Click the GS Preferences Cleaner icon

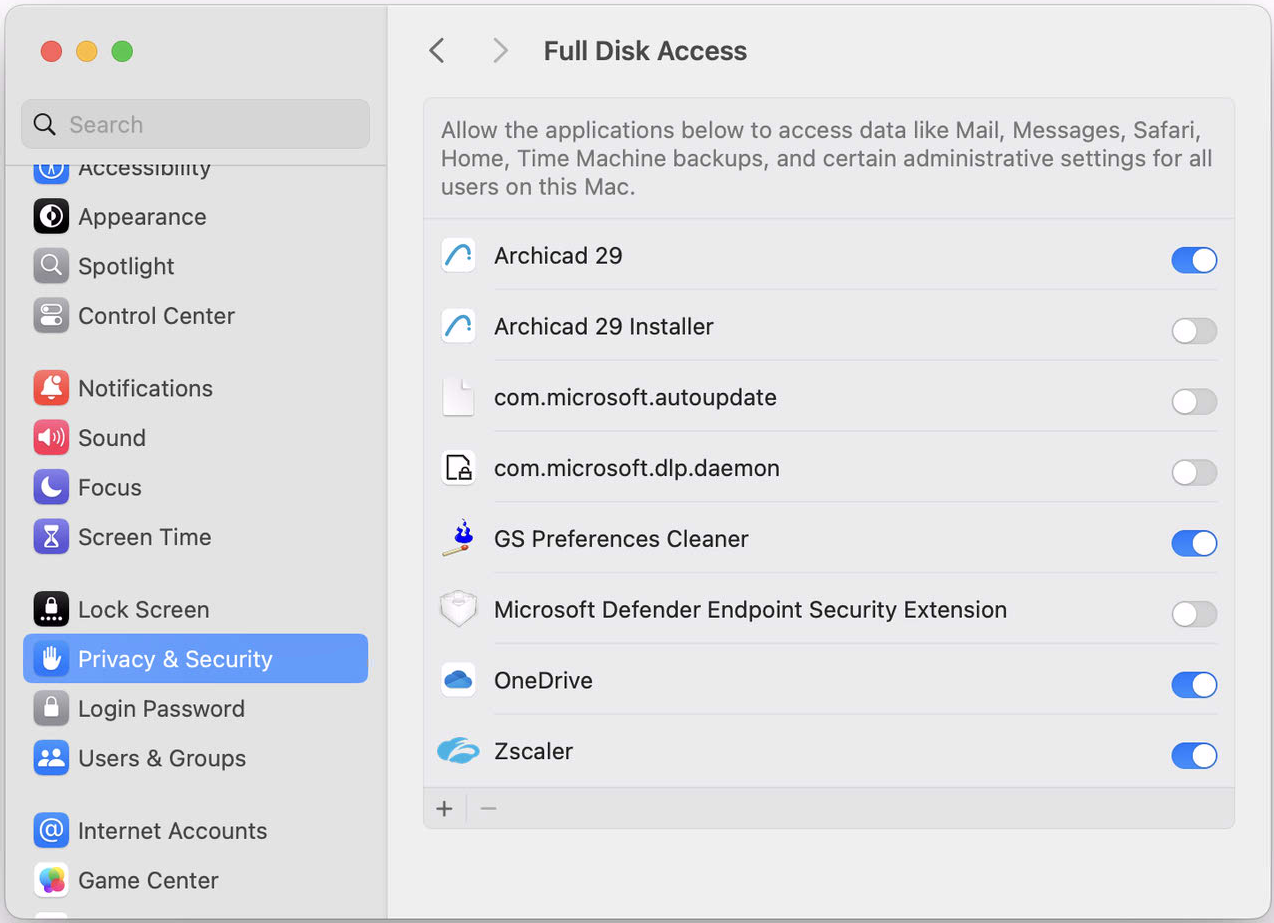(x=458, y=538)
